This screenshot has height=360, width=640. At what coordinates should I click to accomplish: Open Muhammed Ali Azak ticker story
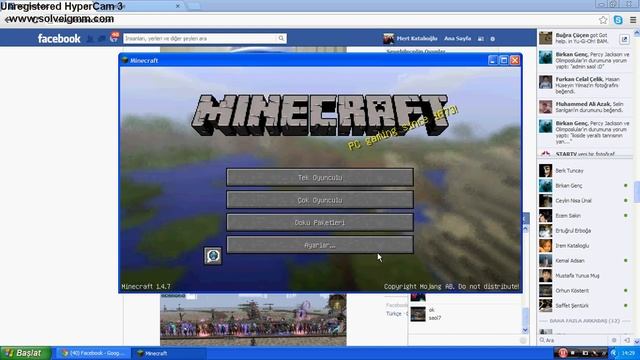[585, 107]
